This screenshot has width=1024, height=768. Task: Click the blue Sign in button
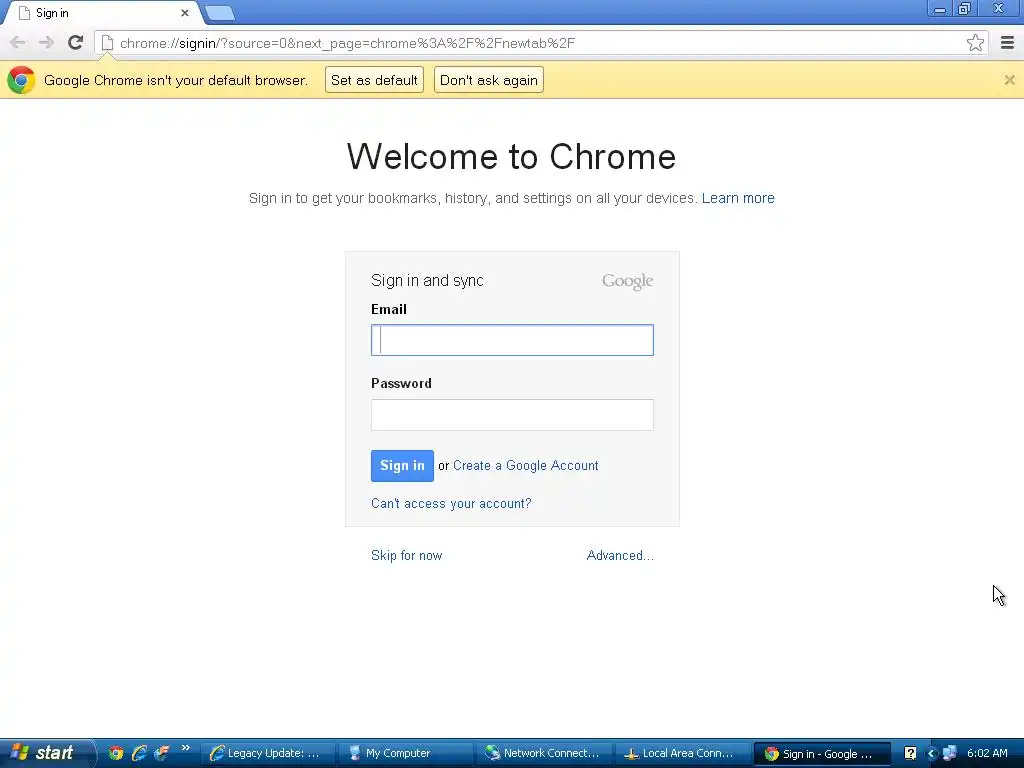coord(402,466)
